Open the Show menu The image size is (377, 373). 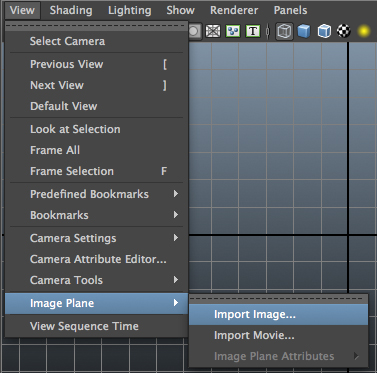(181, 10)
